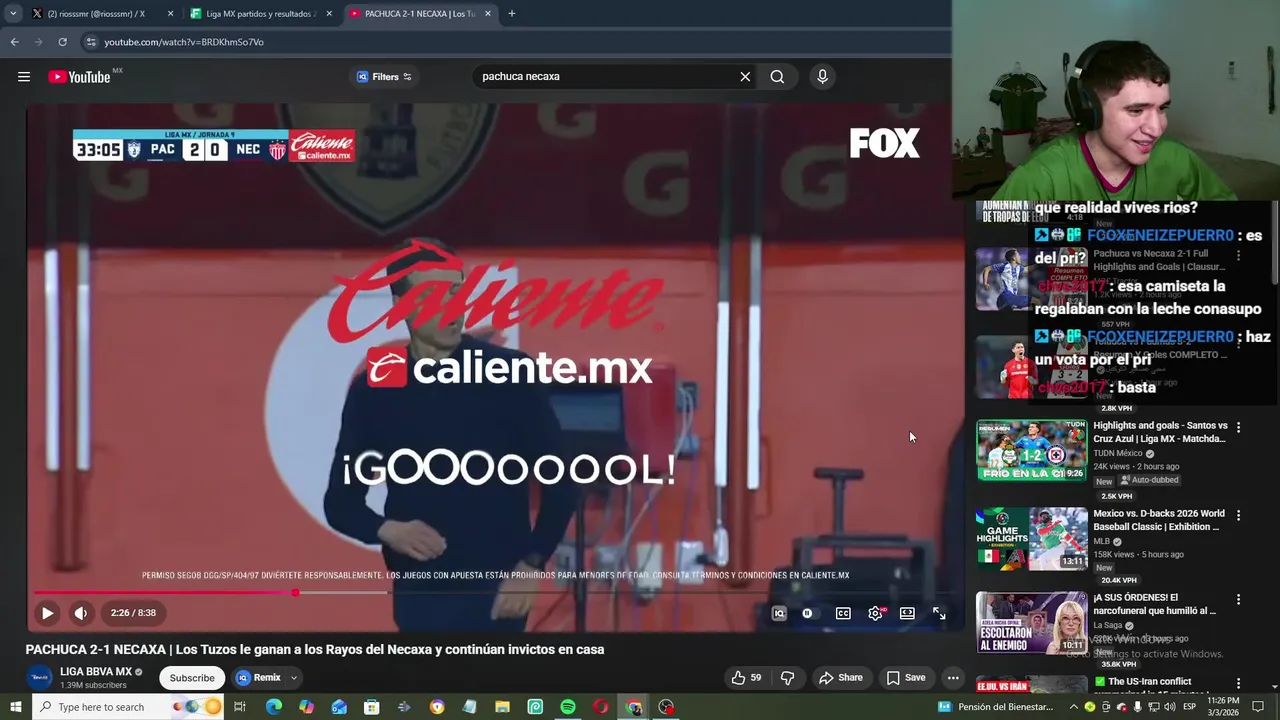This screenshot has height=720, width=1280.
Task: View site information icon in the address bar
Action: coord(91,42)
